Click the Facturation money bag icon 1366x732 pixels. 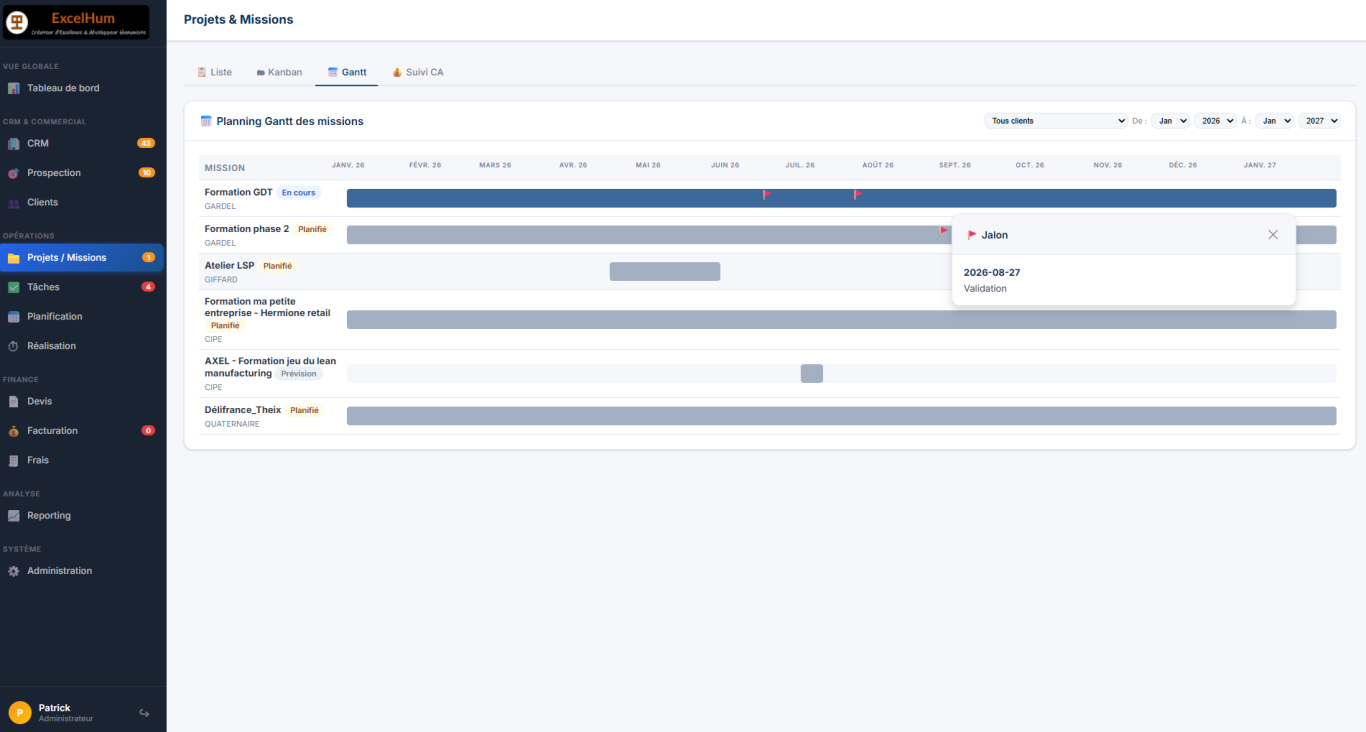[13, 431]
